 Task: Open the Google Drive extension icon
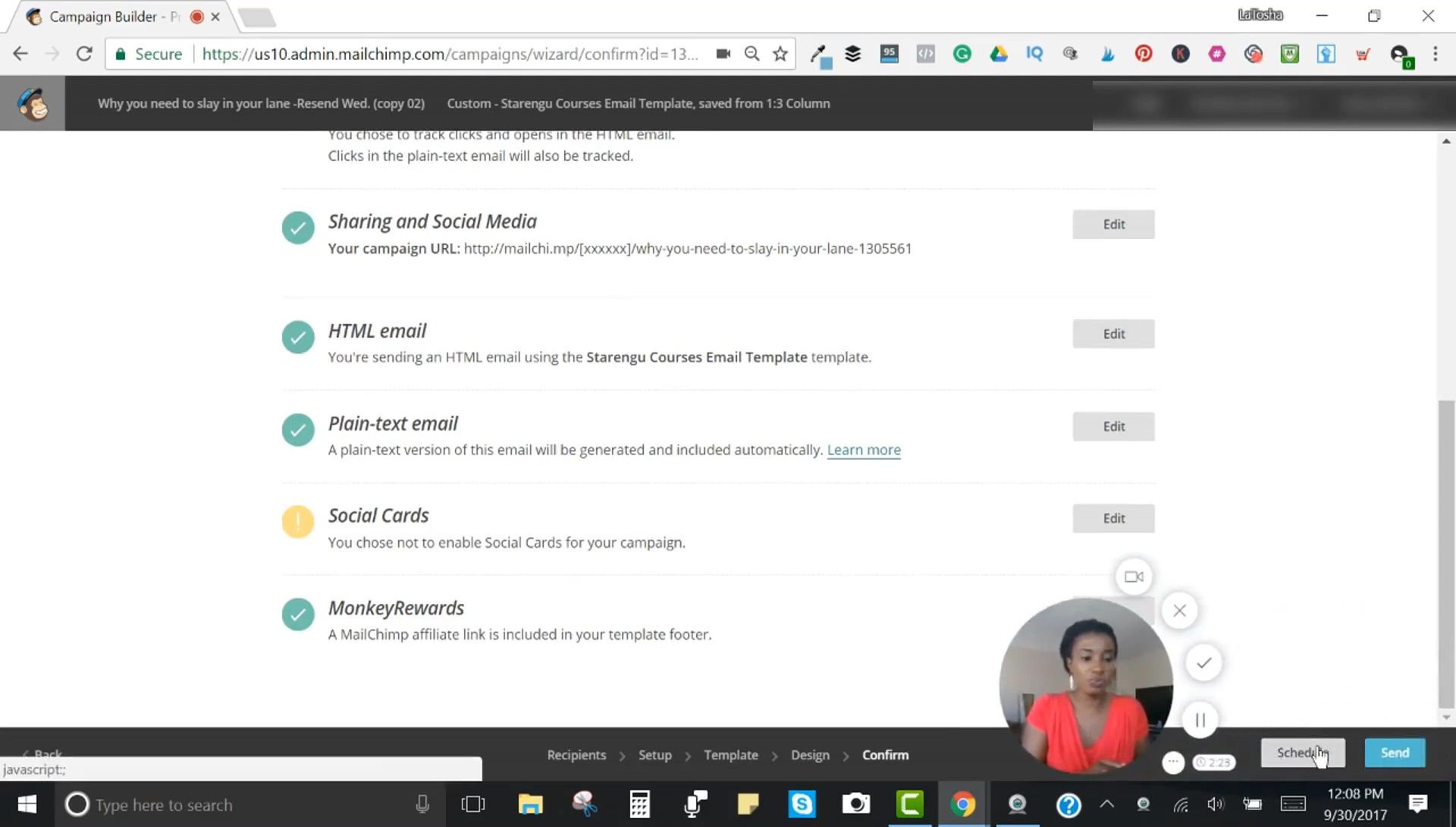coord(999,54)
